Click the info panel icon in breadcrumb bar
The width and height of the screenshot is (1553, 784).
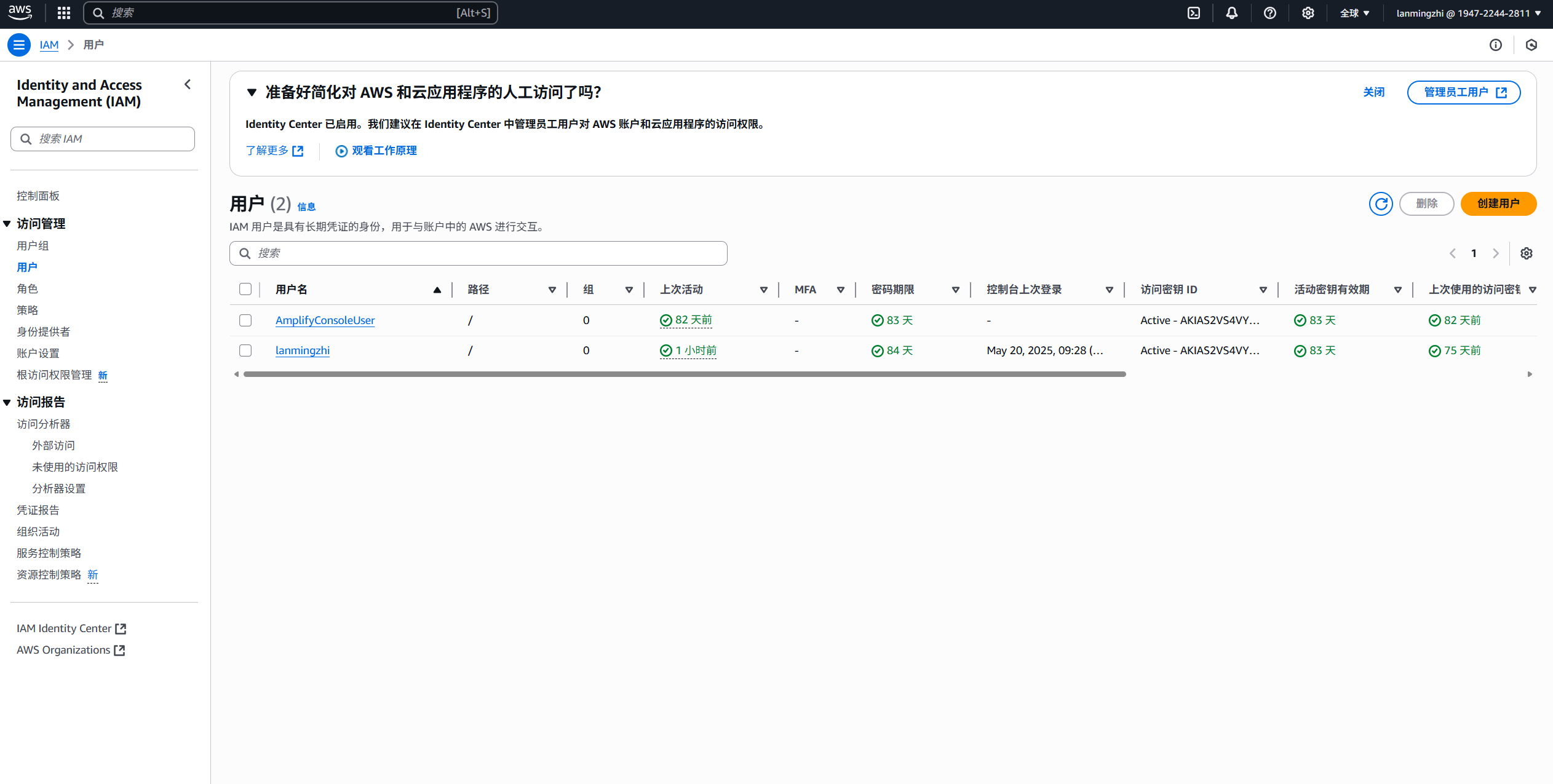1496,45
